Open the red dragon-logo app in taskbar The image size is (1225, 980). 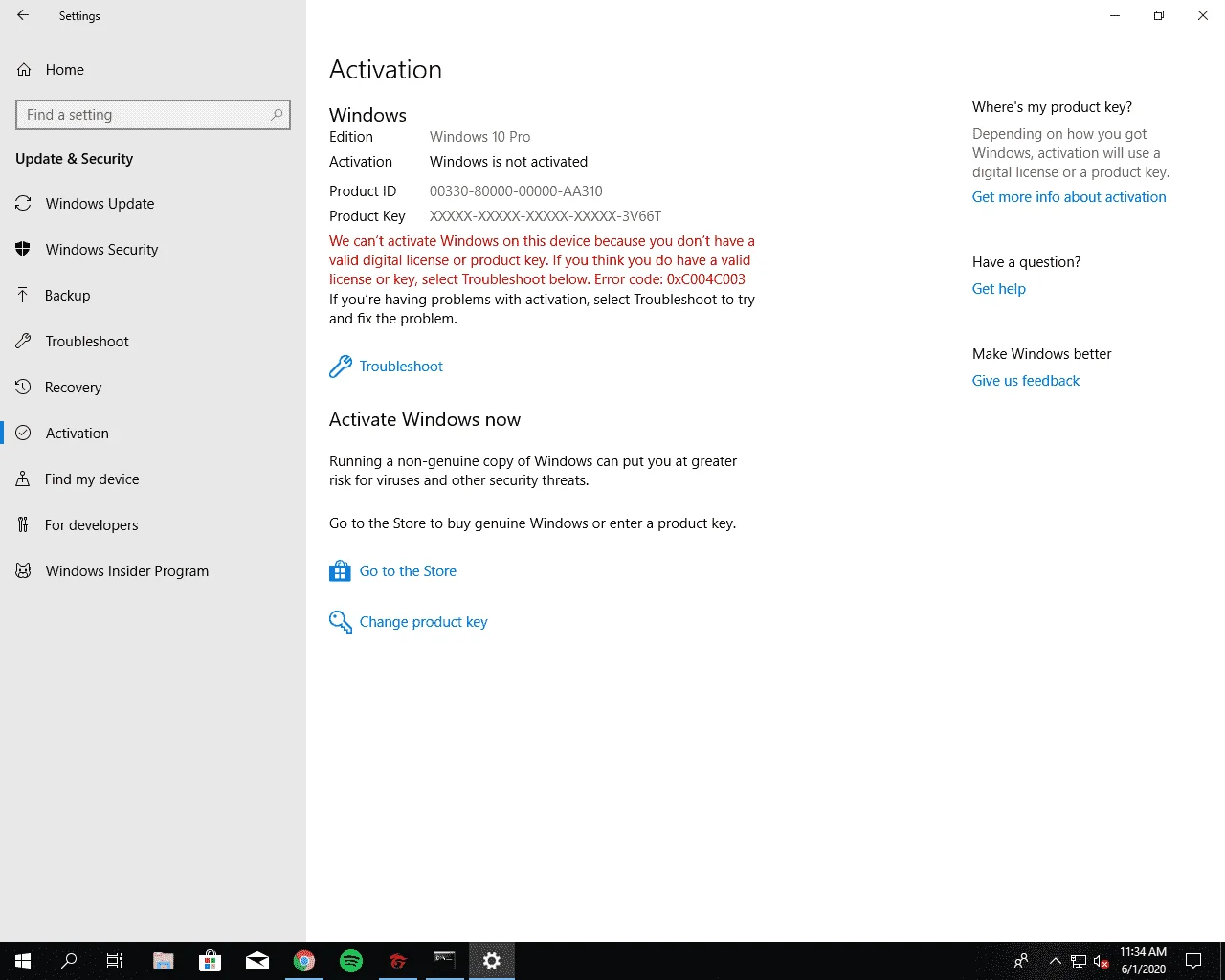(398, 961)
